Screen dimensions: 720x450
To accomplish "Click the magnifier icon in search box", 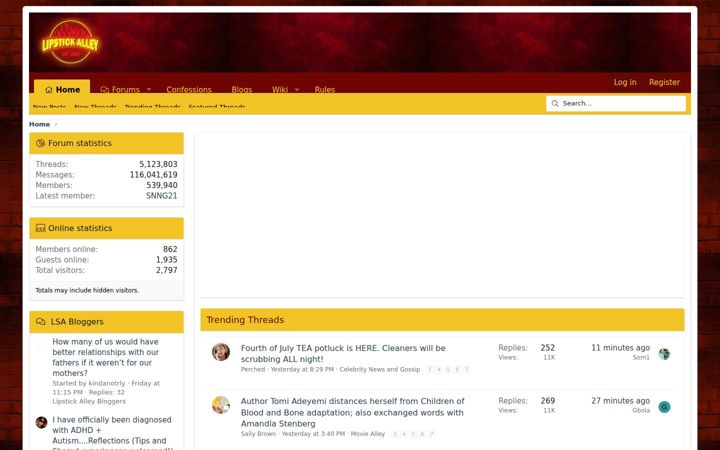I will coord(555,104).
